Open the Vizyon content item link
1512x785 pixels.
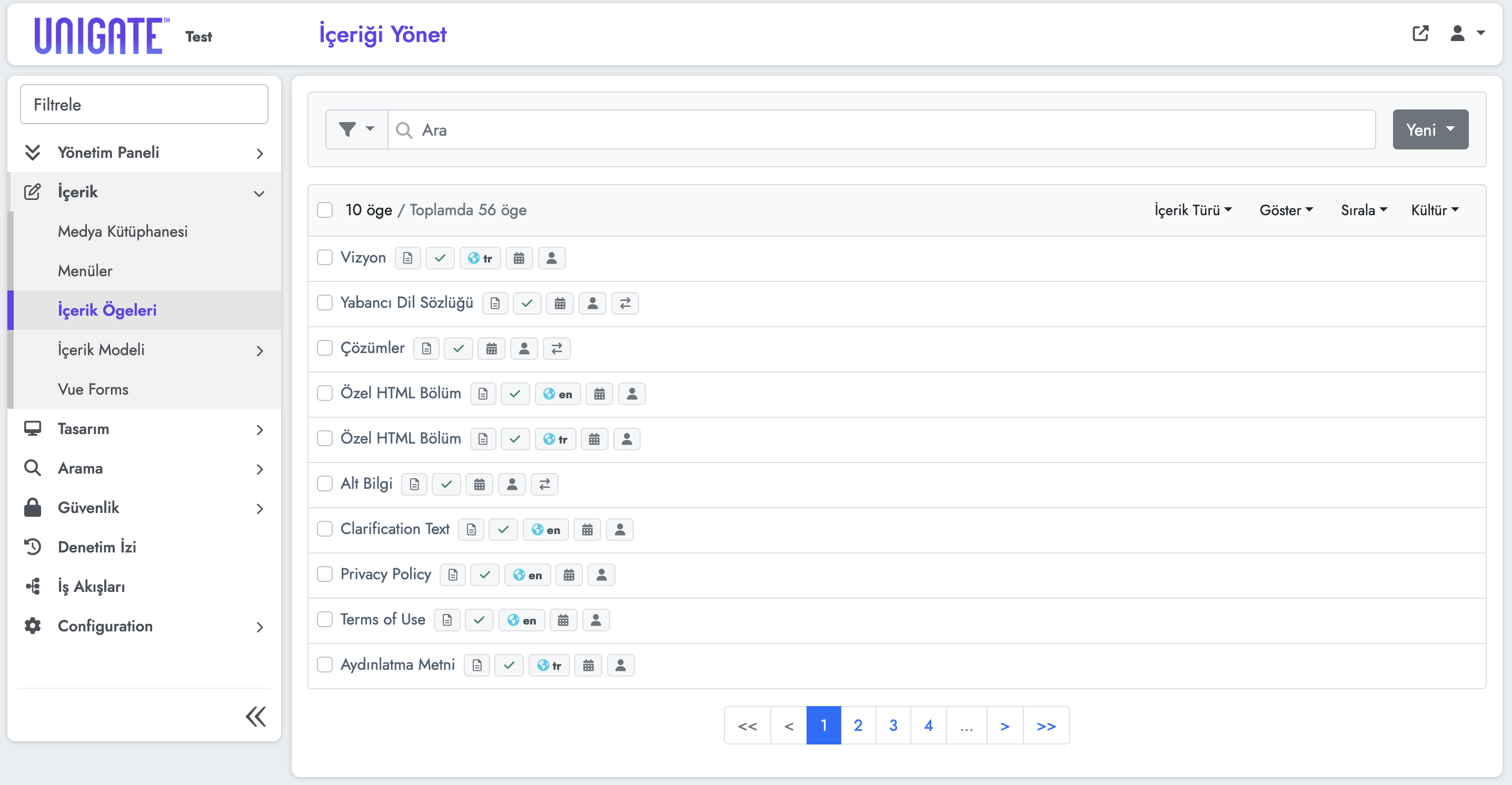click(x=363, y=258)
